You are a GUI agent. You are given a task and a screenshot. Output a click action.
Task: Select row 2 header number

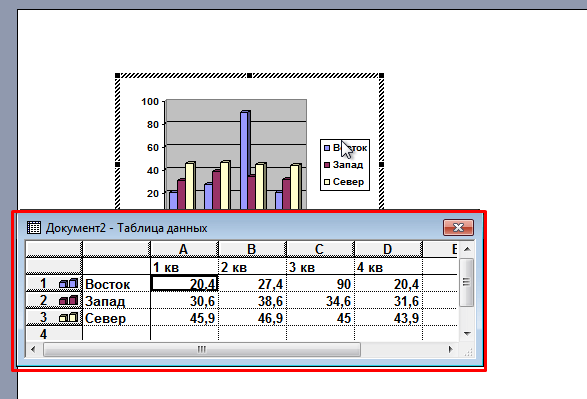(43, 300)
